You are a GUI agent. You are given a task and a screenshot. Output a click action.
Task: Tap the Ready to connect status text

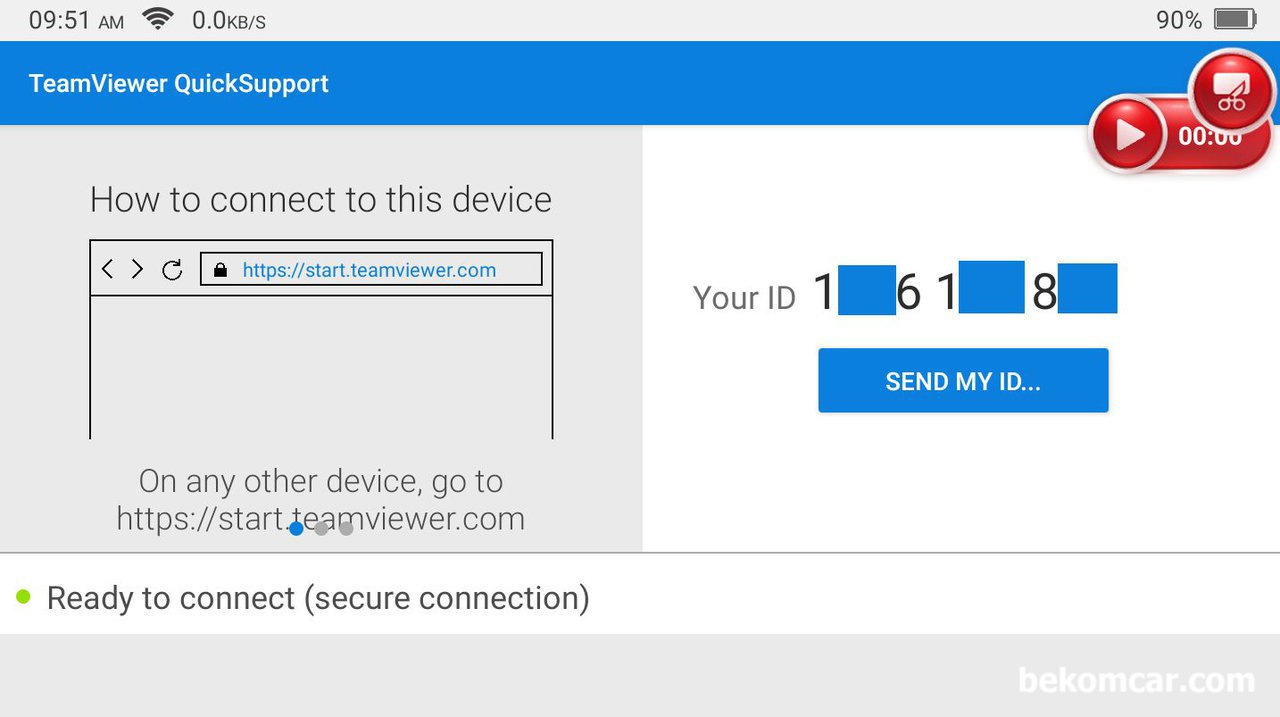click(318, 598)
